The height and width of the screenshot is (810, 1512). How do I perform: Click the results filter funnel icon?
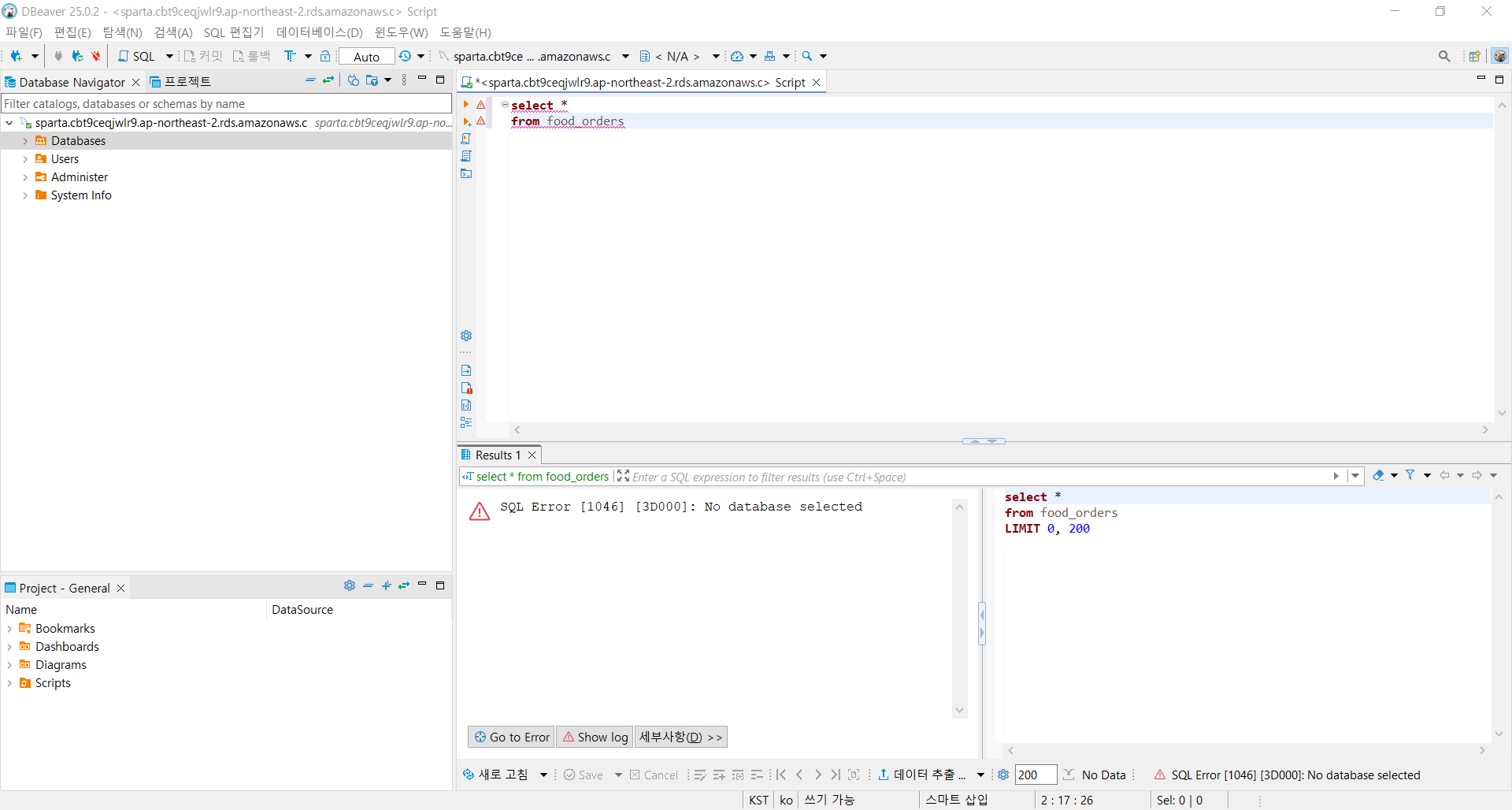[x=1410, y=475]
